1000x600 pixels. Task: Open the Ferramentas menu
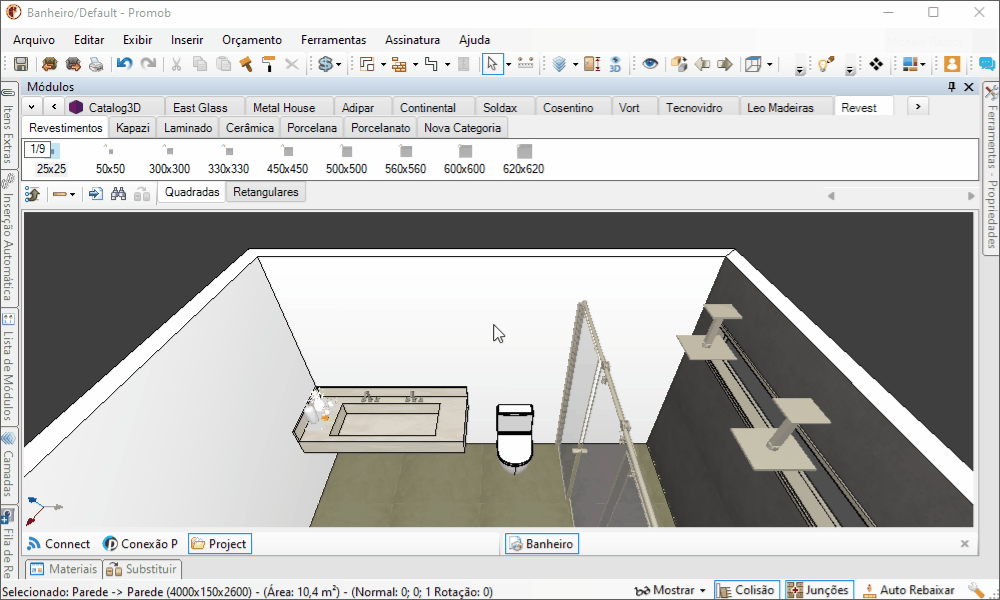(334, 40)
